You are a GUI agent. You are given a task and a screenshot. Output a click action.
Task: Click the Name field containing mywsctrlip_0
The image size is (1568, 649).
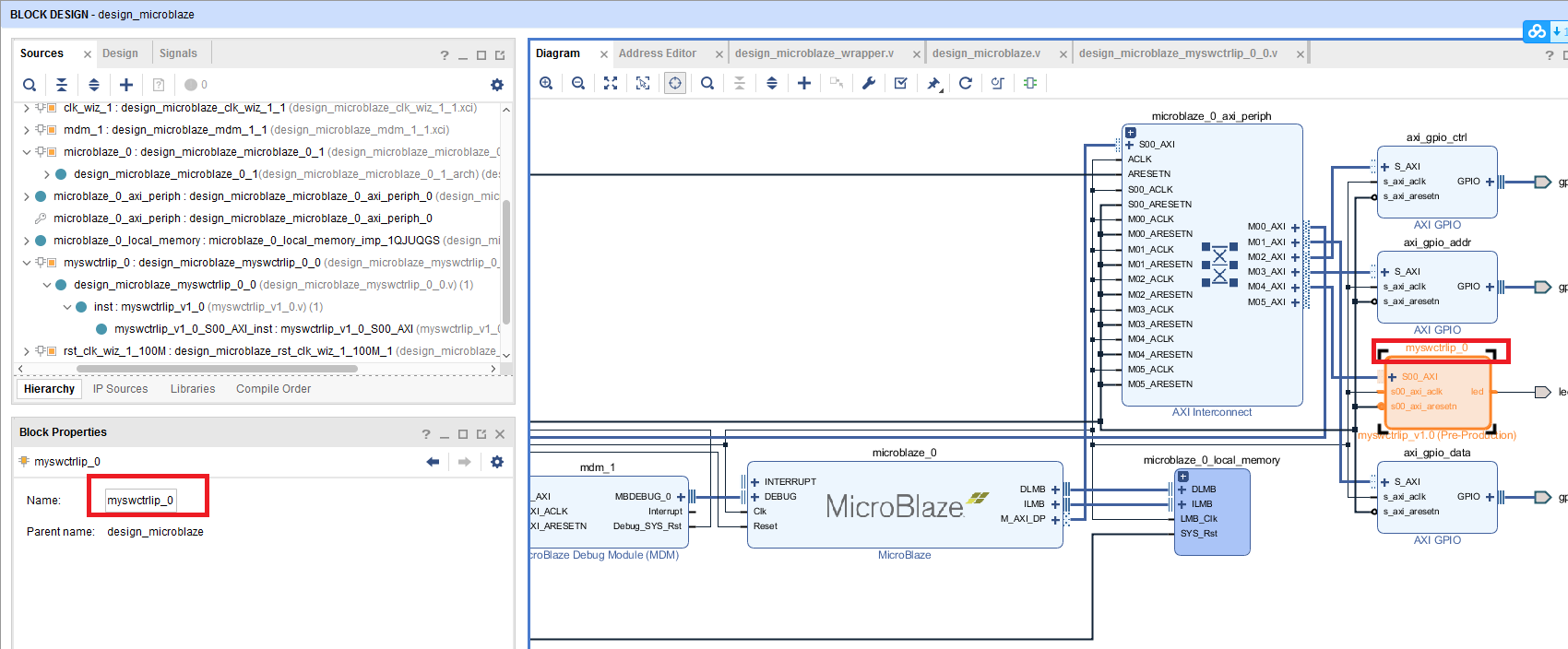pyautogui.click(x=140, y=501)
